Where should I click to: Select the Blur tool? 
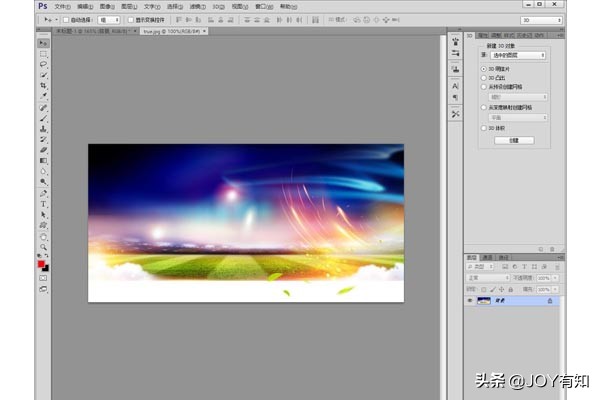(43, 171)
